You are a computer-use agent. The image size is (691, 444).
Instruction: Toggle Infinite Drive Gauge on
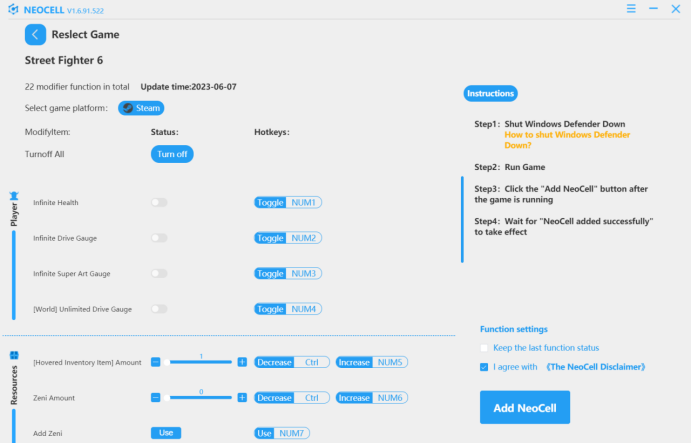[x=159, y=238]
